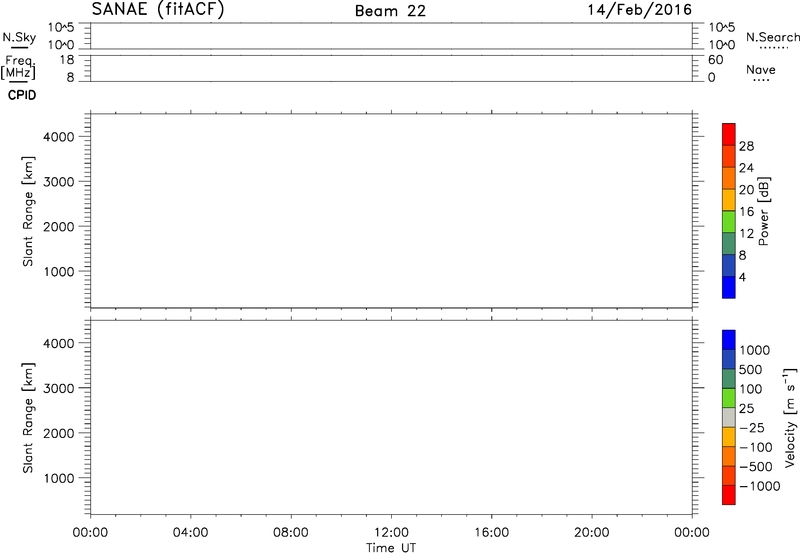Pick the blue bottom swatch of Power colorbar
The width and height of the screenshot is (800, 554).
tap(729, 288)
